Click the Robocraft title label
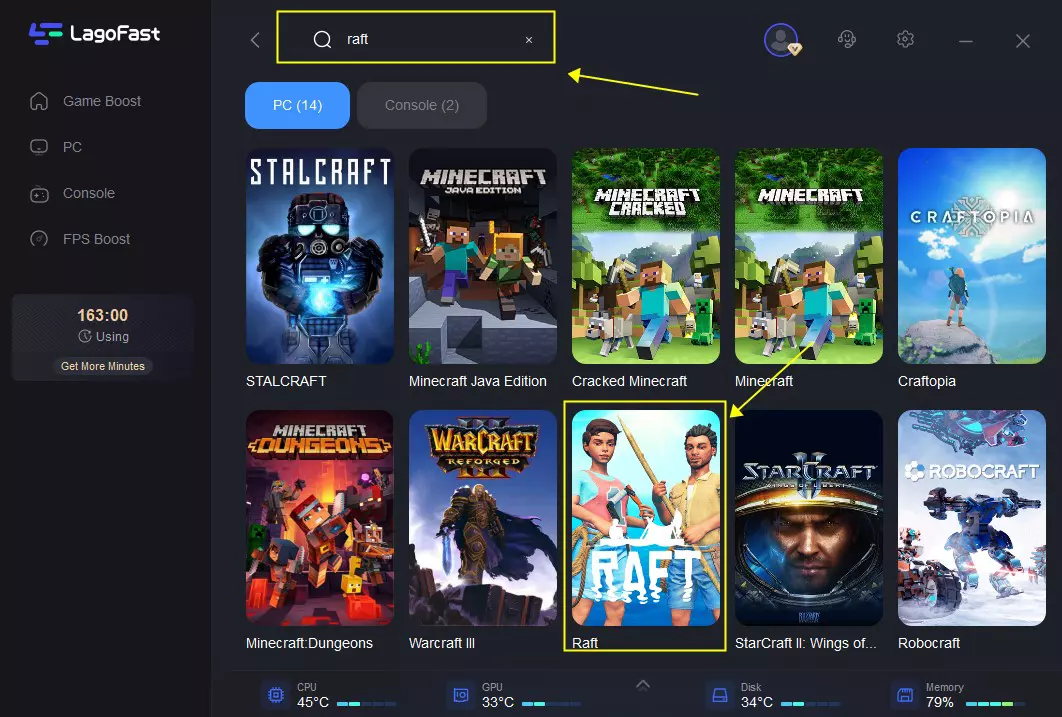Image resolution: width=1062 pixels, height=717 pixels. pyautogui.click(x=929, y=643)
